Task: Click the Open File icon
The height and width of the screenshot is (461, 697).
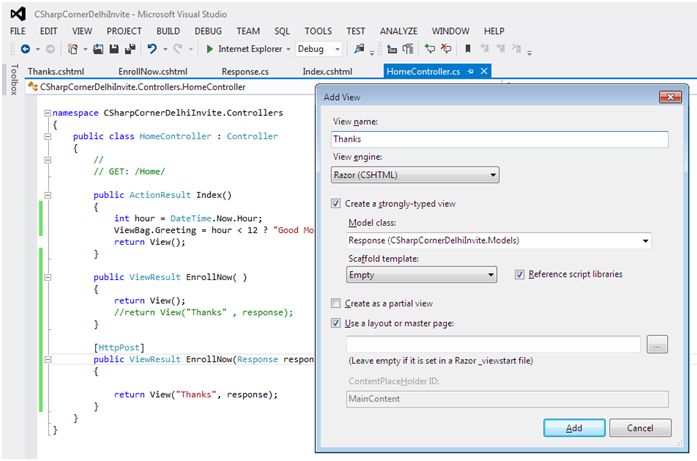Action: coord(98,48)
